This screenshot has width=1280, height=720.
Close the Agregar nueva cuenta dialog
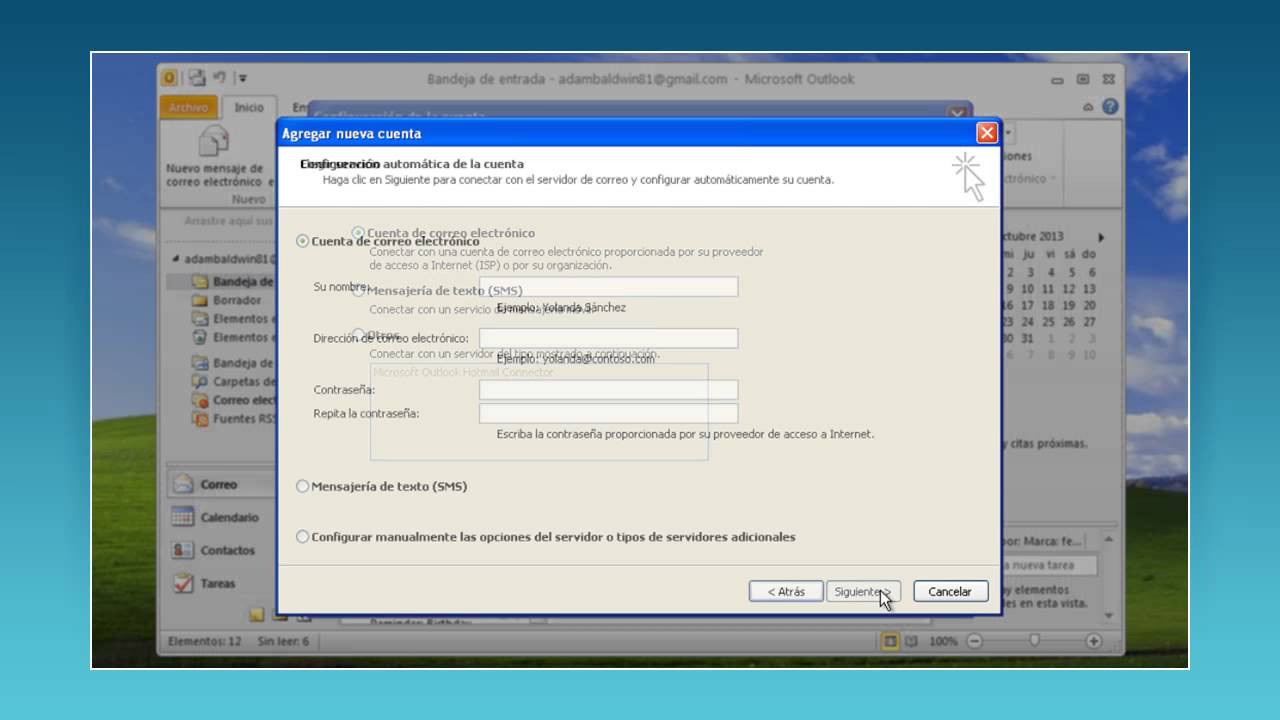click(x=987, y=133)
